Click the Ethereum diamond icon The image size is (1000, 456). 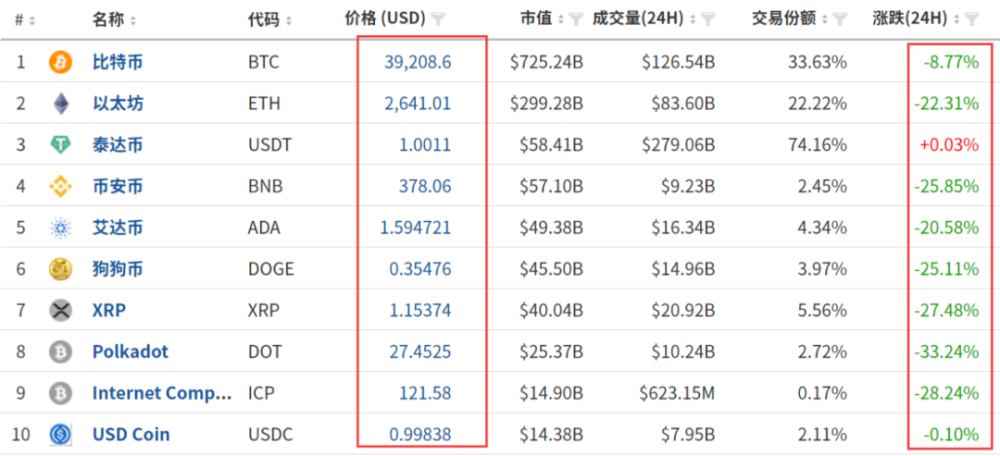pos(61,103)
